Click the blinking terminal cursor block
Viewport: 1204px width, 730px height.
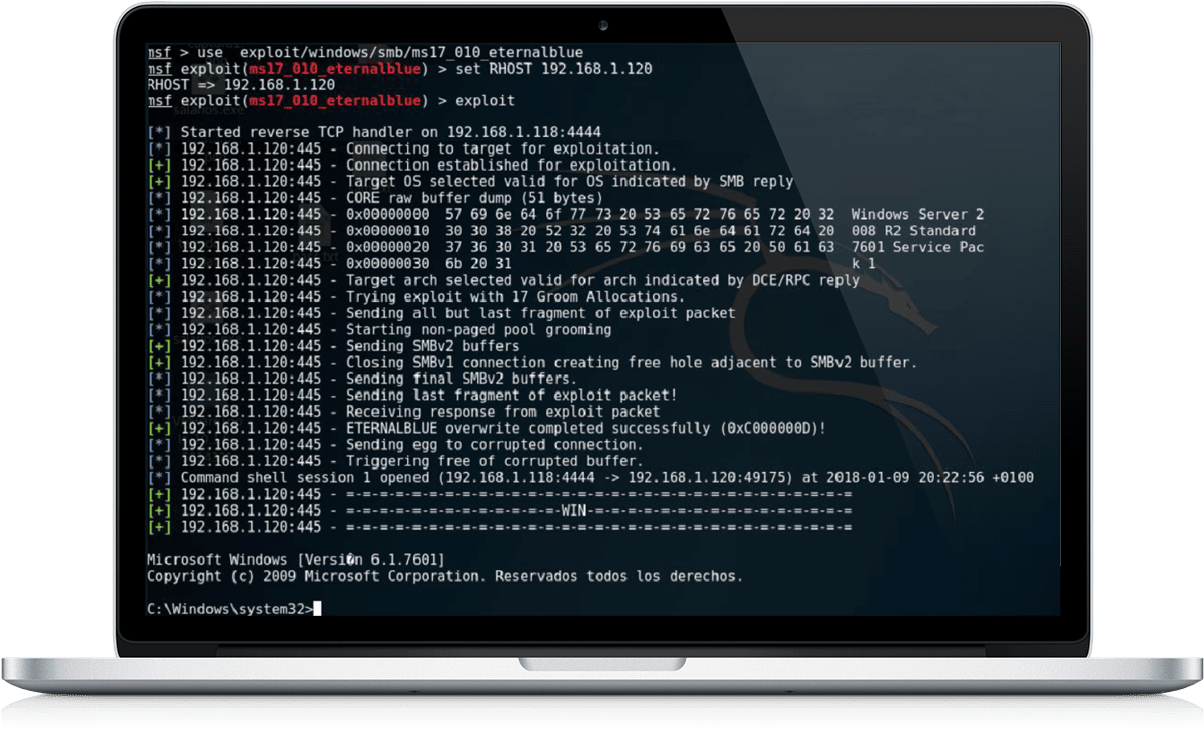[317, 609]
